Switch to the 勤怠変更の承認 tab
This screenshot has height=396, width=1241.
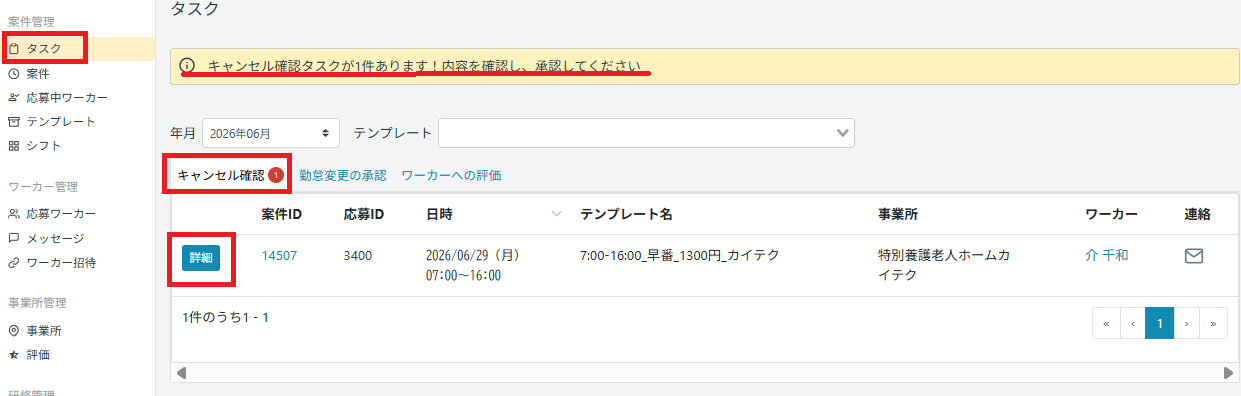[342, 175]
